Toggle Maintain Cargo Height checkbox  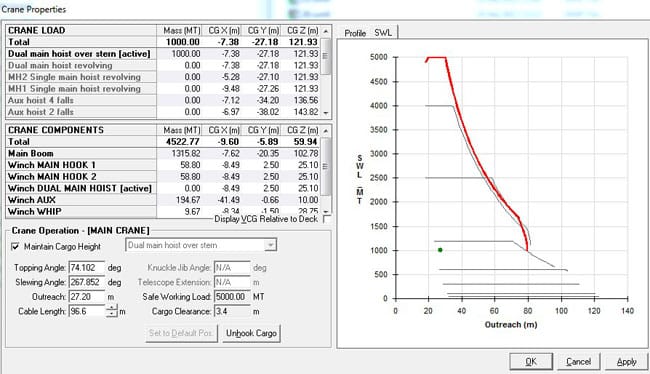(x=15, y=247)
